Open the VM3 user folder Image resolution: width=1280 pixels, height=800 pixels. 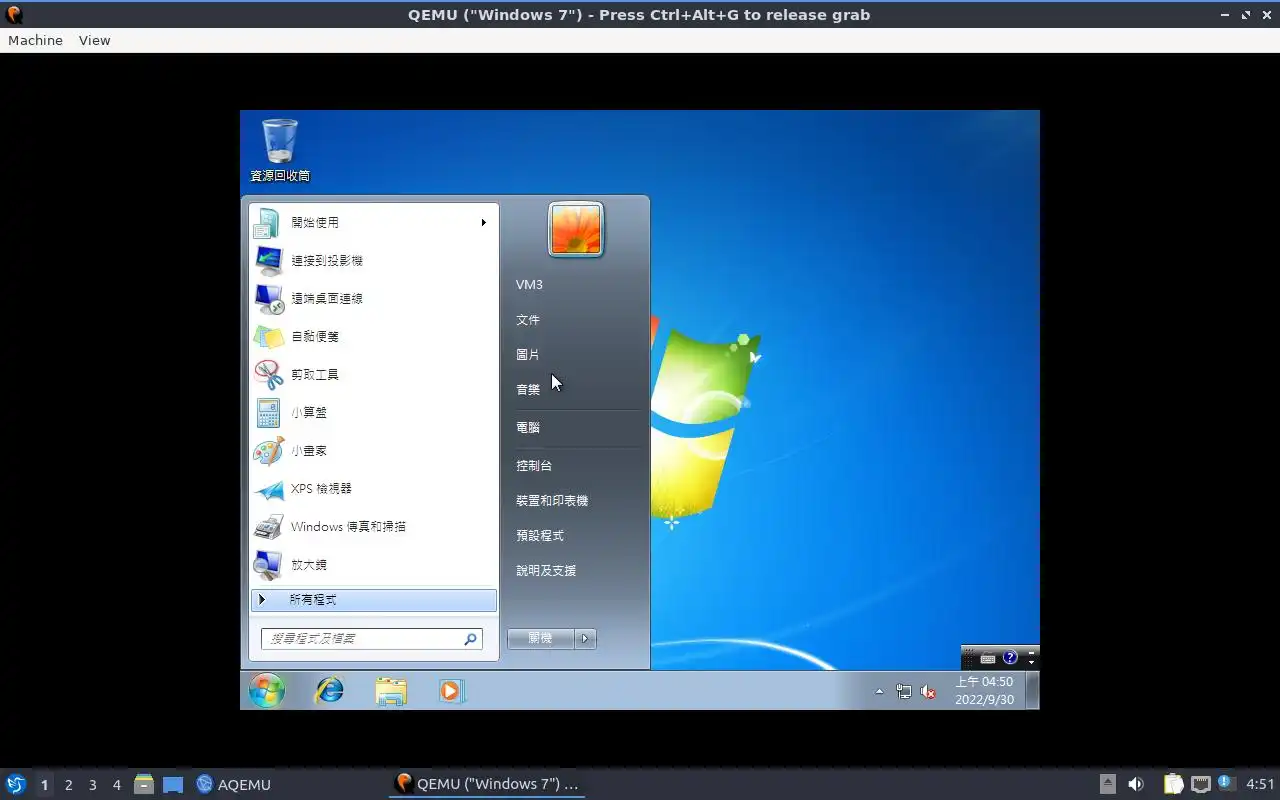click(529, 285)
